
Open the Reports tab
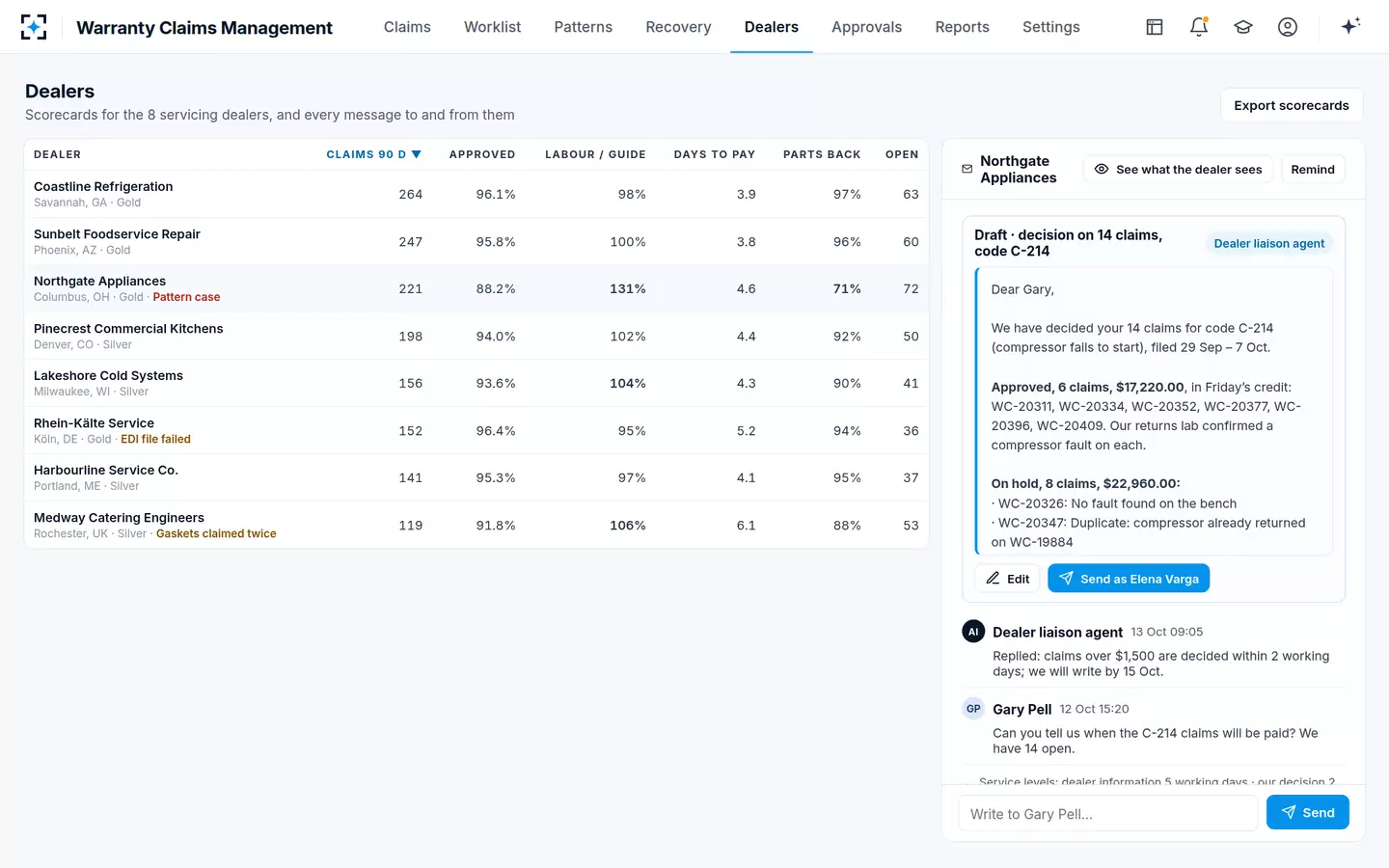(x=962, y=27)
